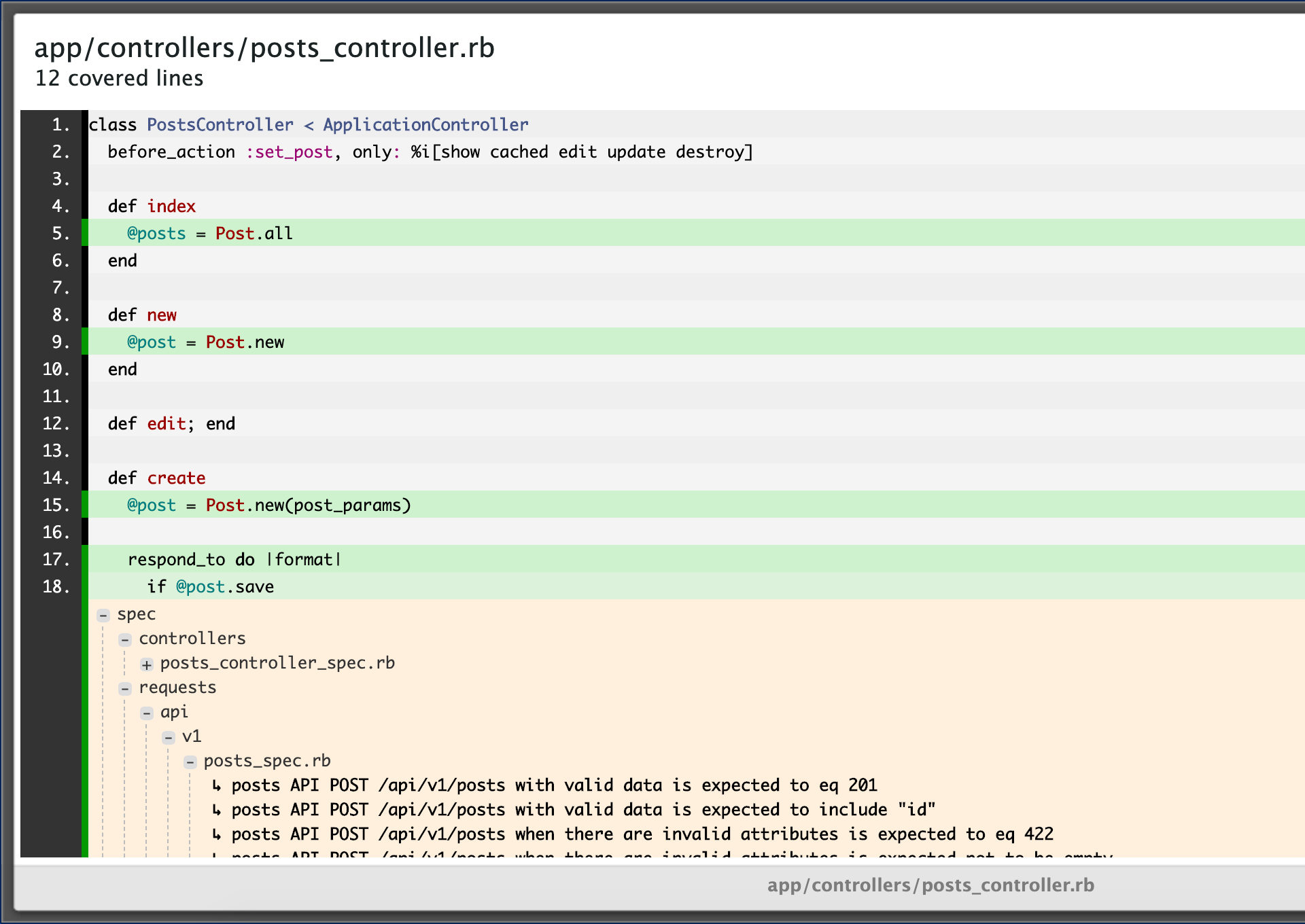Click the green coverage marker beside line 5
Viewport: 1305px width, 924px height.
click(x=84, y=233)
